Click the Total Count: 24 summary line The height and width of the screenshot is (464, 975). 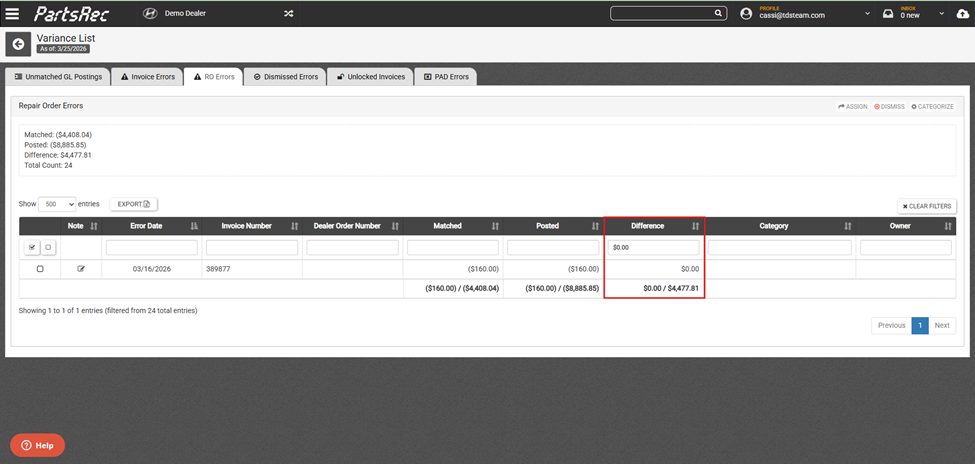point(49,165)
